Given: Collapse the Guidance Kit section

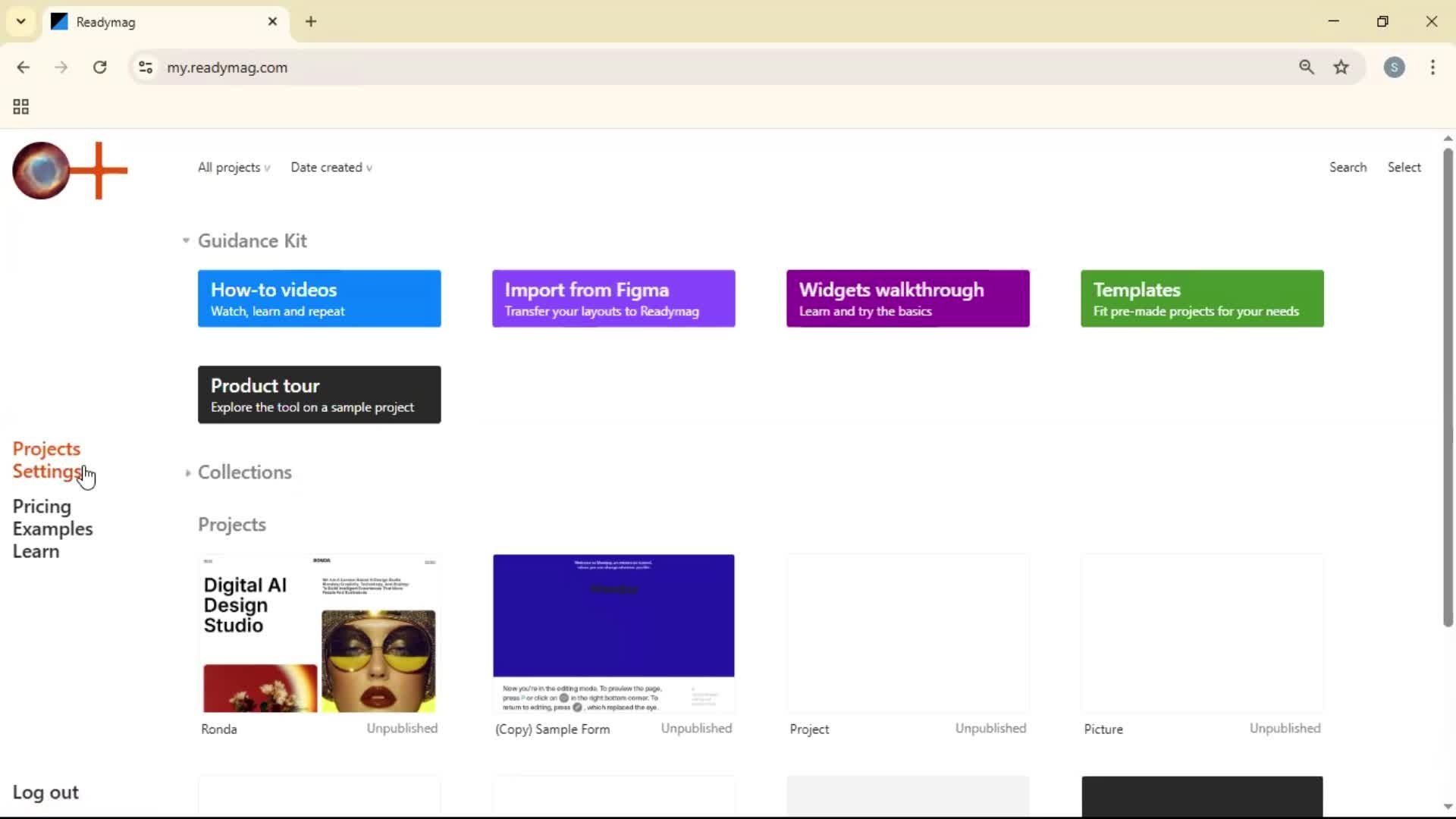Looking at the screenshot, I should (x=185, y=240).
